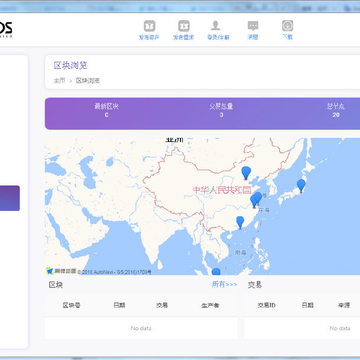Open the messages speech-bubble icon
The image size is (360, 360).
253,26
